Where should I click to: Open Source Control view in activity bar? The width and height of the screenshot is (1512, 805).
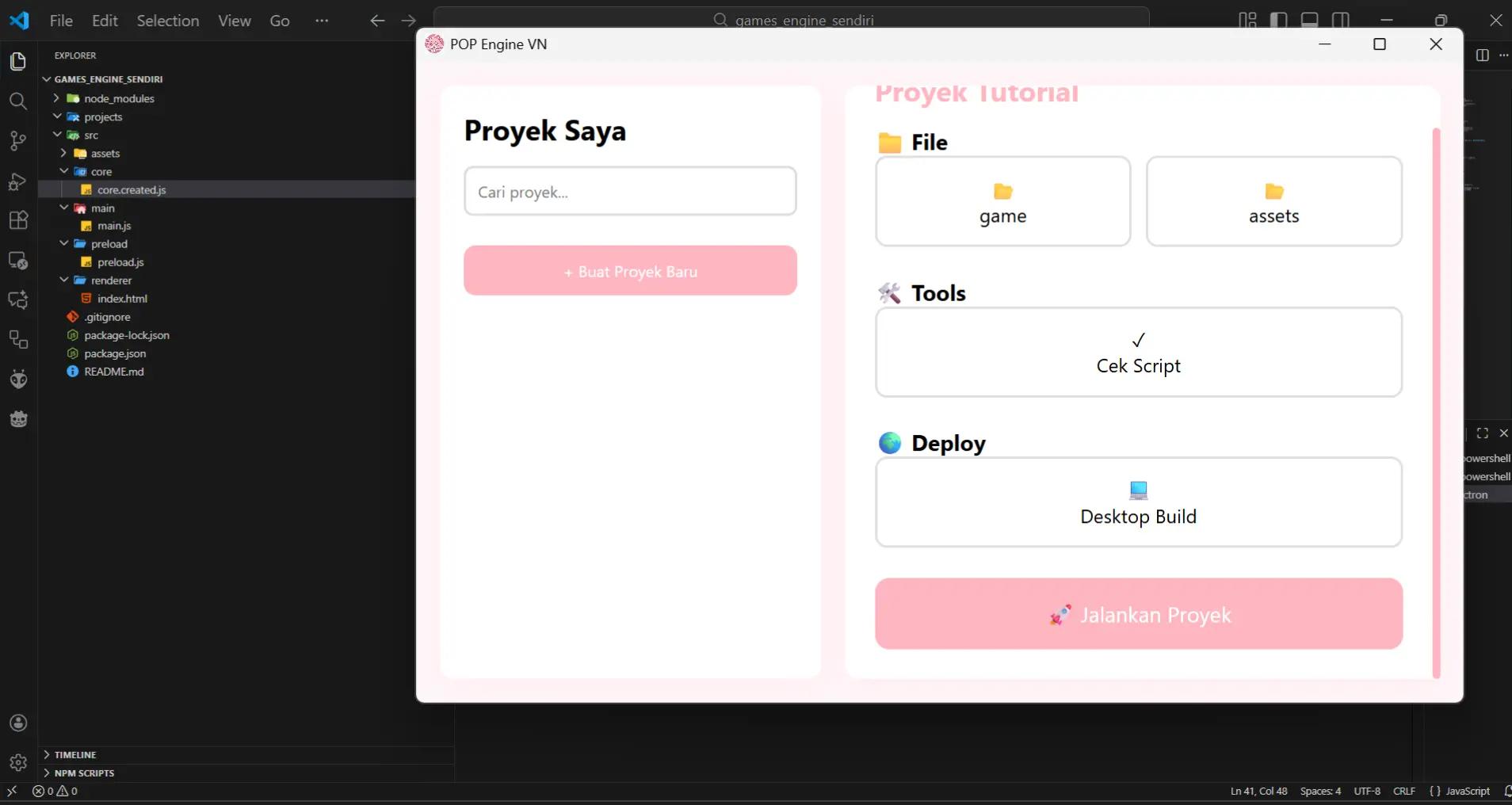(x=18, y=141)
